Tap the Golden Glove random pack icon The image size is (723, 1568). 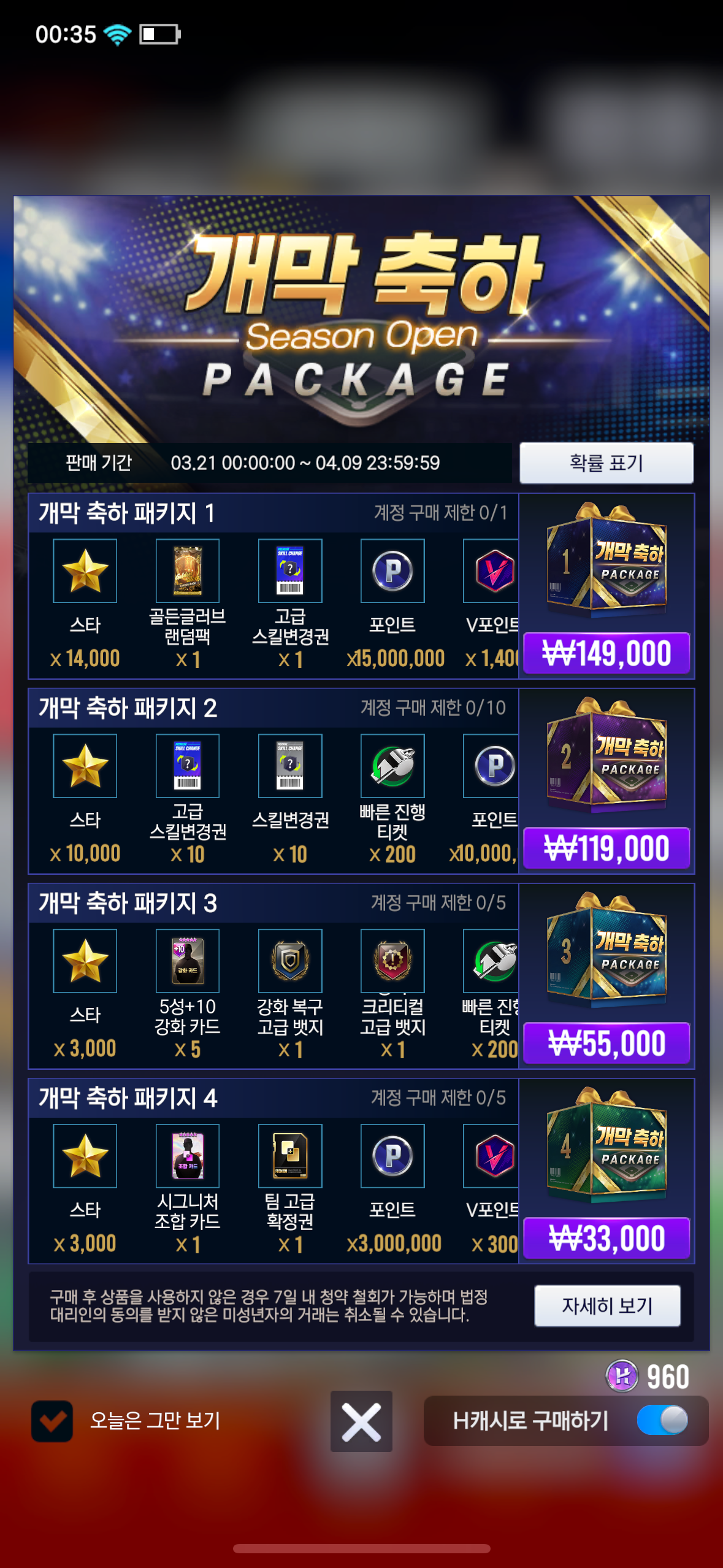click(x=187, y=571)
